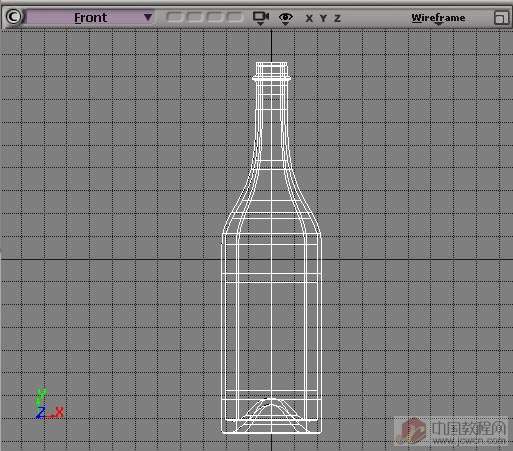The height and width of the screenshot is (451, 513).
Task: Open the Wireframe display mode menu
Action: click(438, 18)
